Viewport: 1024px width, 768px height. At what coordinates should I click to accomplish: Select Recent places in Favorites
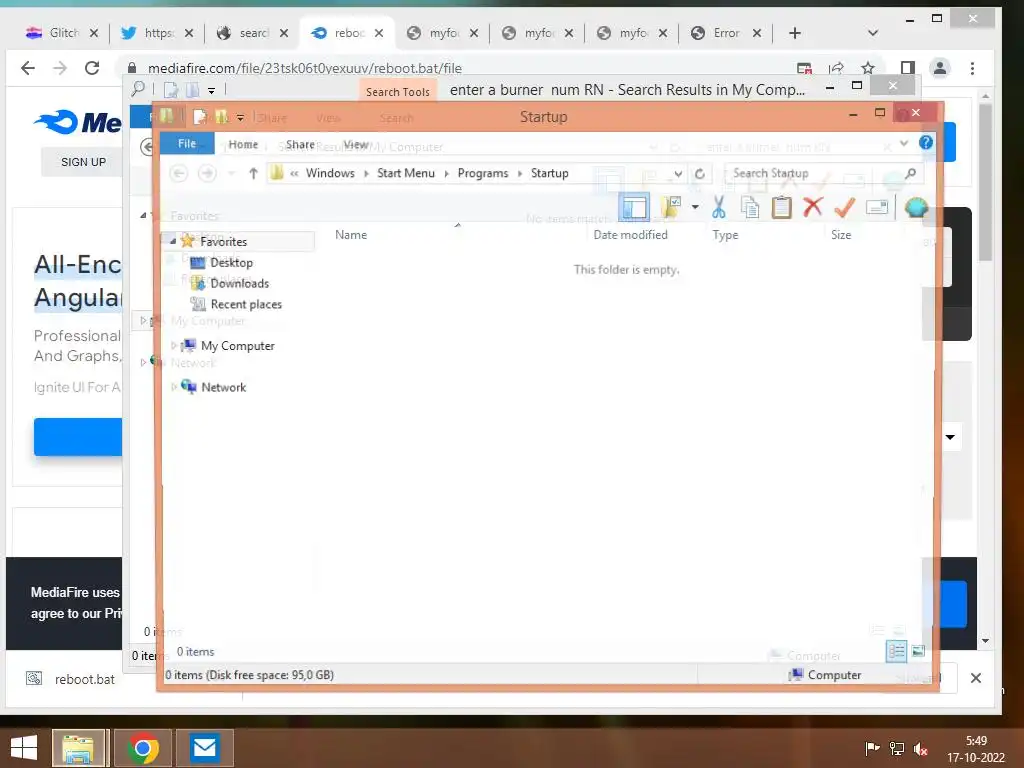[x=246, y=304]
